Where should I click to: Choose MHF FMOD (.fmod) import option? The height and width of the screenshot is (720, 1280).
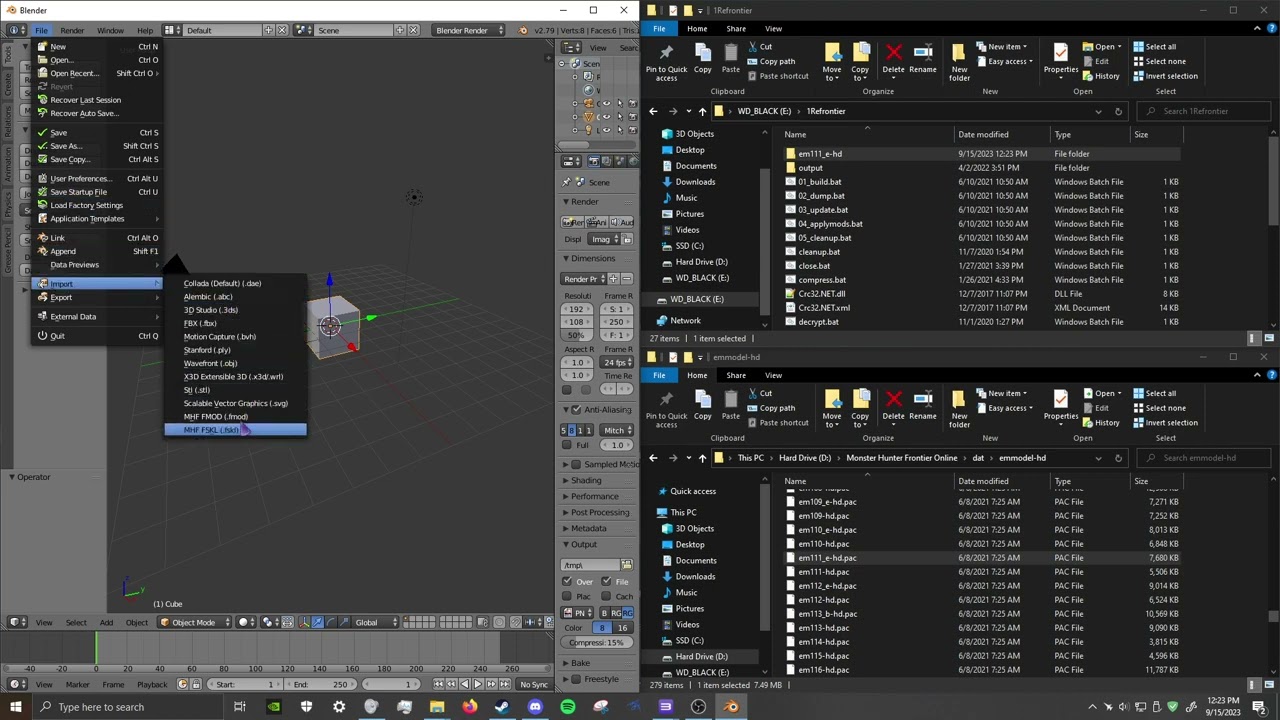235,416
